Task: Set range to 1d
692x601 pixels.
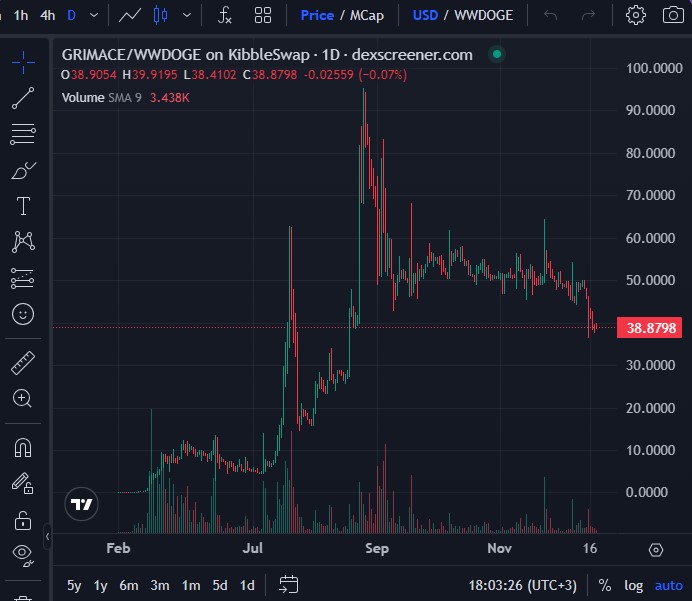Action: pyautogui.click(x=247, y=586)
